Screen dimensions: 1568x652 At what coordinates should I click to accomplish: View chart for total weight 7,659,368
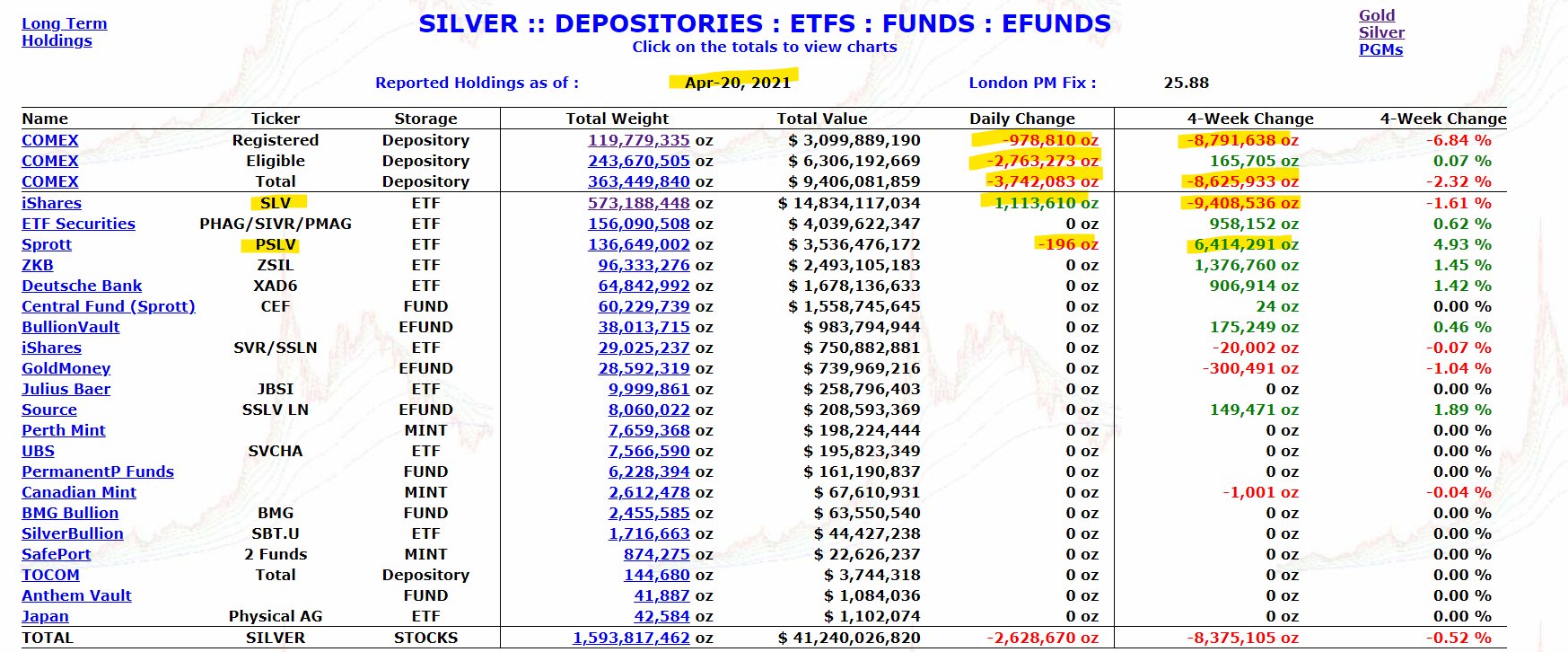[x=649, y=430]
